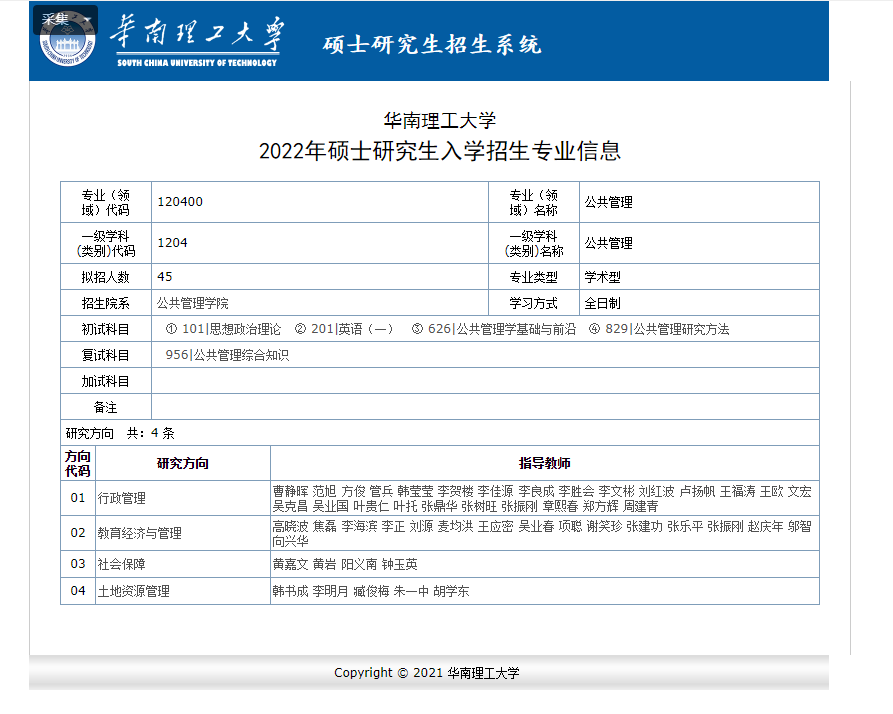Click the major code value 120400
Screen dimensions: 893x714
[x=180, y=202]
